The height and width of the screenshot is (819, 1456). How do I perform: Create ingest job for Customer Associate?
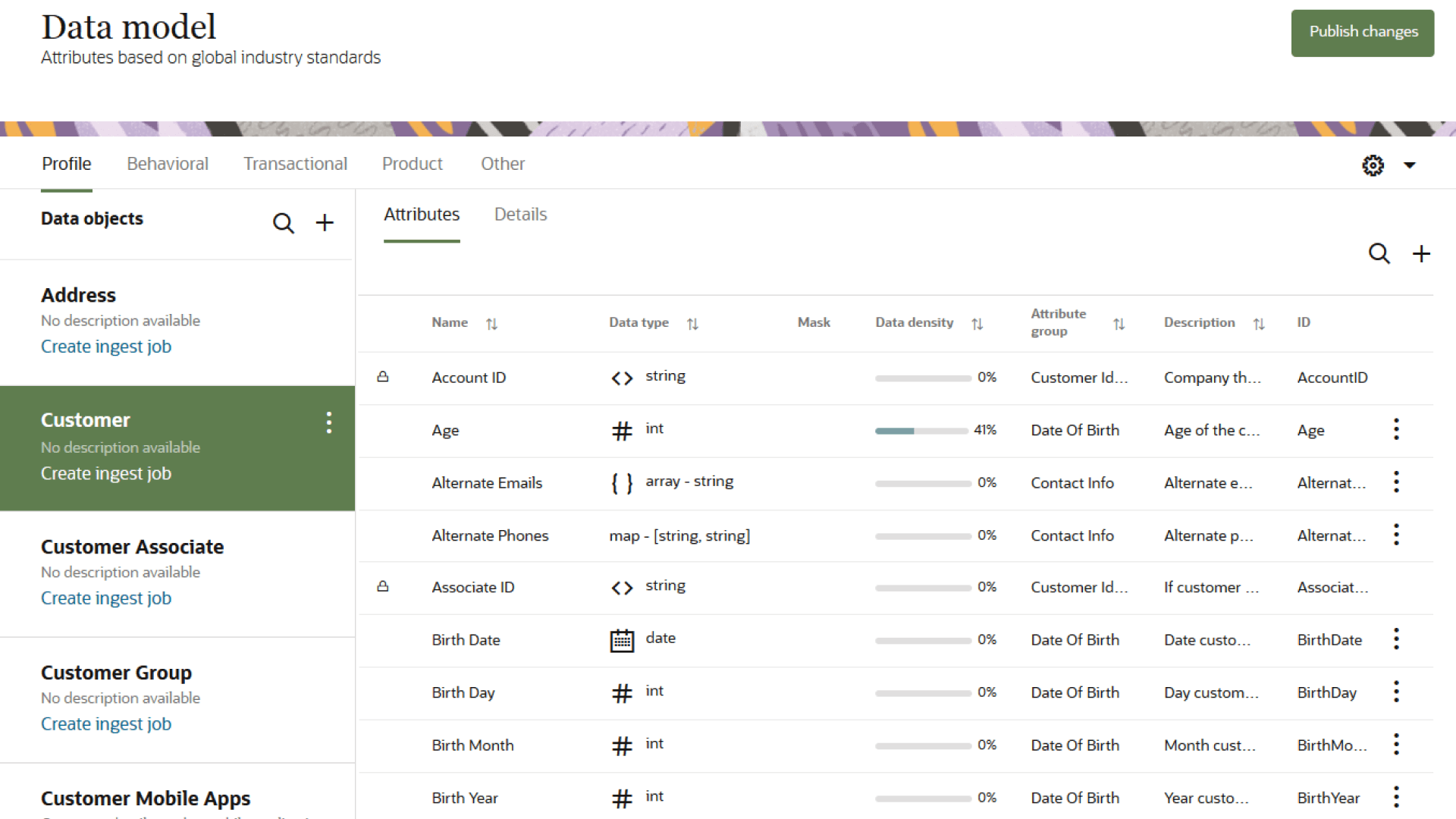click(x=106, y=598)
